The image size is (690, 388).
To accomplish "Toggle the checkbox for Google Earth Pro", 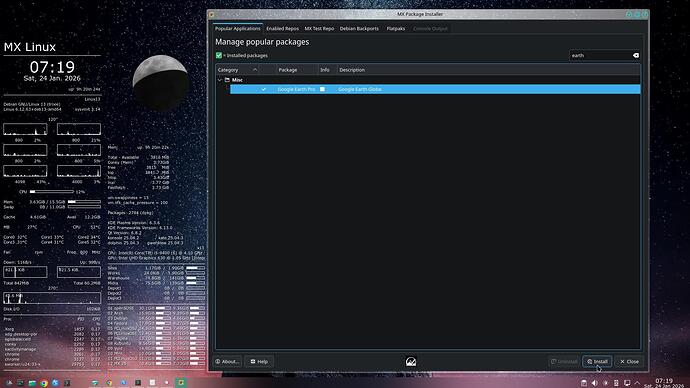I will click(264, 89).
